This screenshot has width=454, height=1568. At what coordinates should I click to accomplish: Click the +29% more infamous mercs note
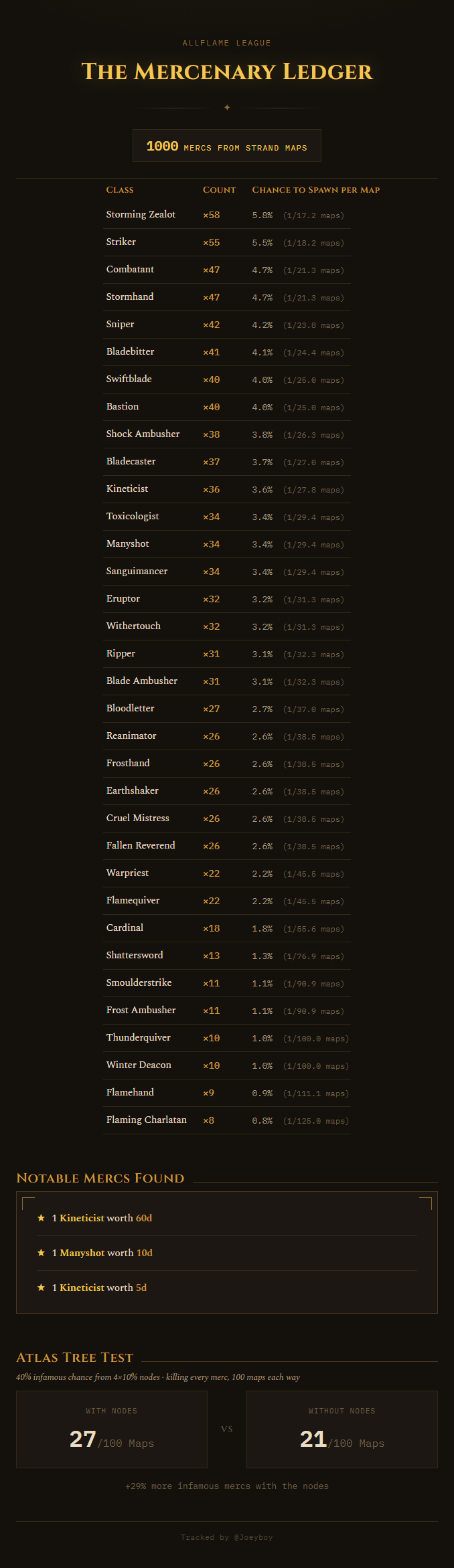coord(227,1486)
